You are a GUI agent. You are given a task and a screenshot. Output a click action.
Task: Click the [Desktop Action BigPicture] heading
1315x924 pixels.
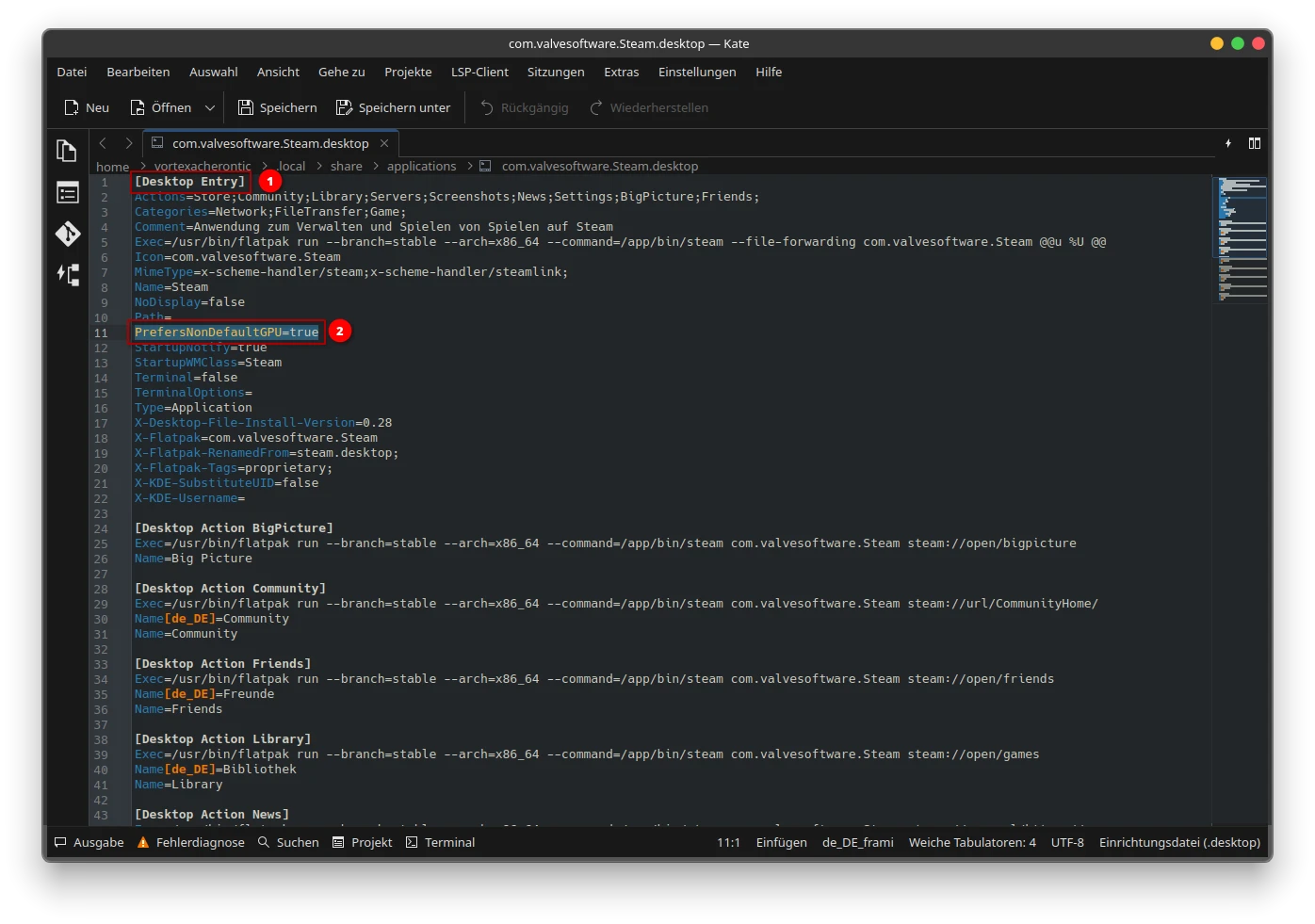pyautogui.click(x=234, y=528)
